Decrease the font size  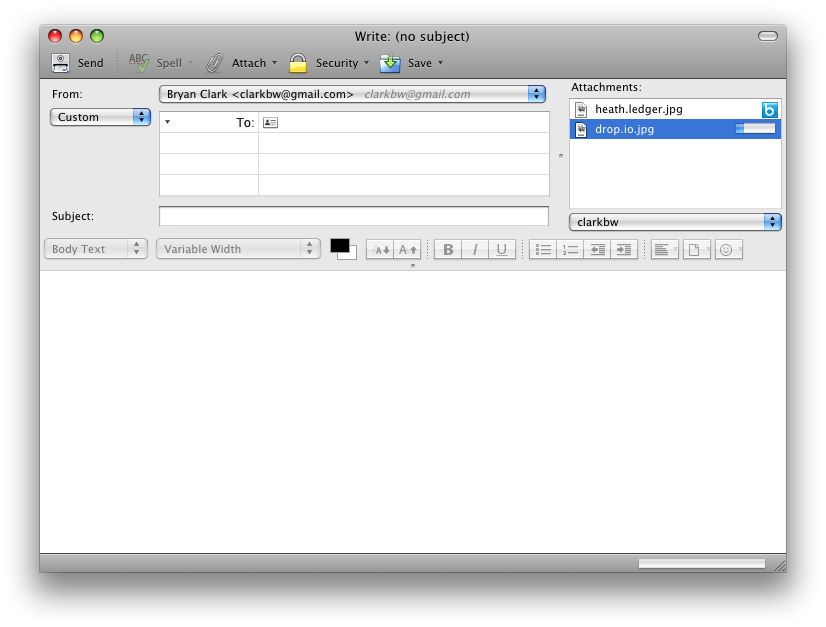(x=380, y=250)
